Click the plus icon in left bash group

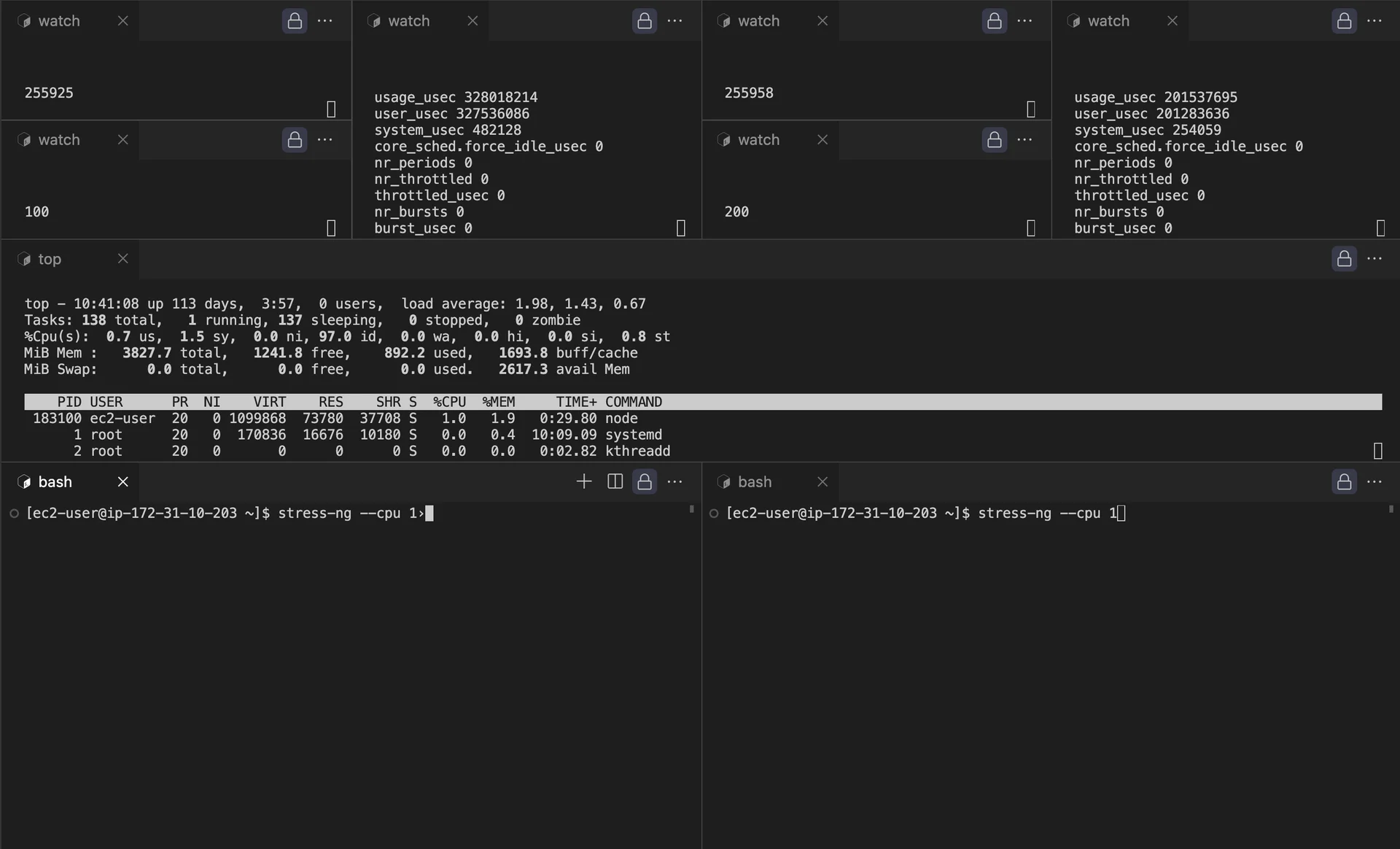pyautogui.click(x=583, y=481)
